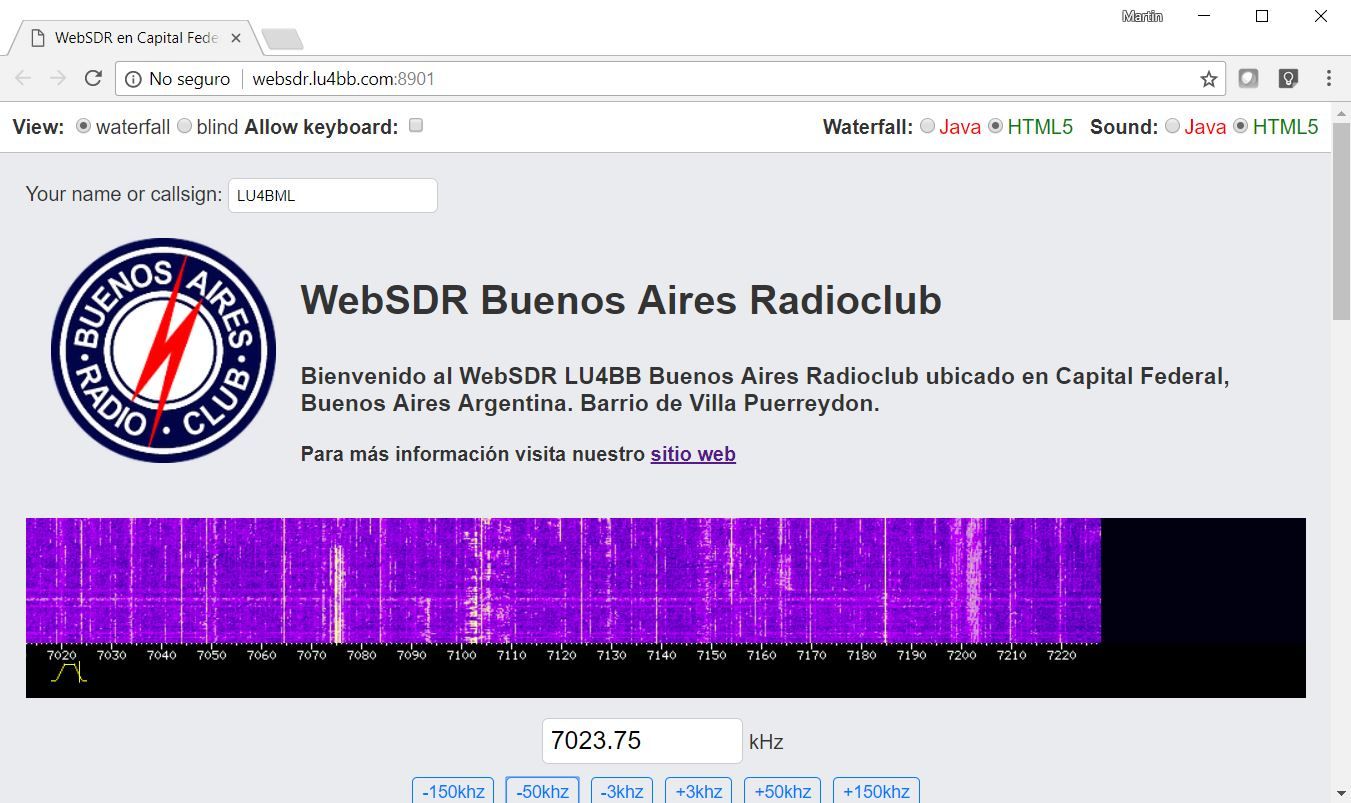Click the yellow filter passband marker
Viewport: 1351px width, 803px height.
pos(68,672)
